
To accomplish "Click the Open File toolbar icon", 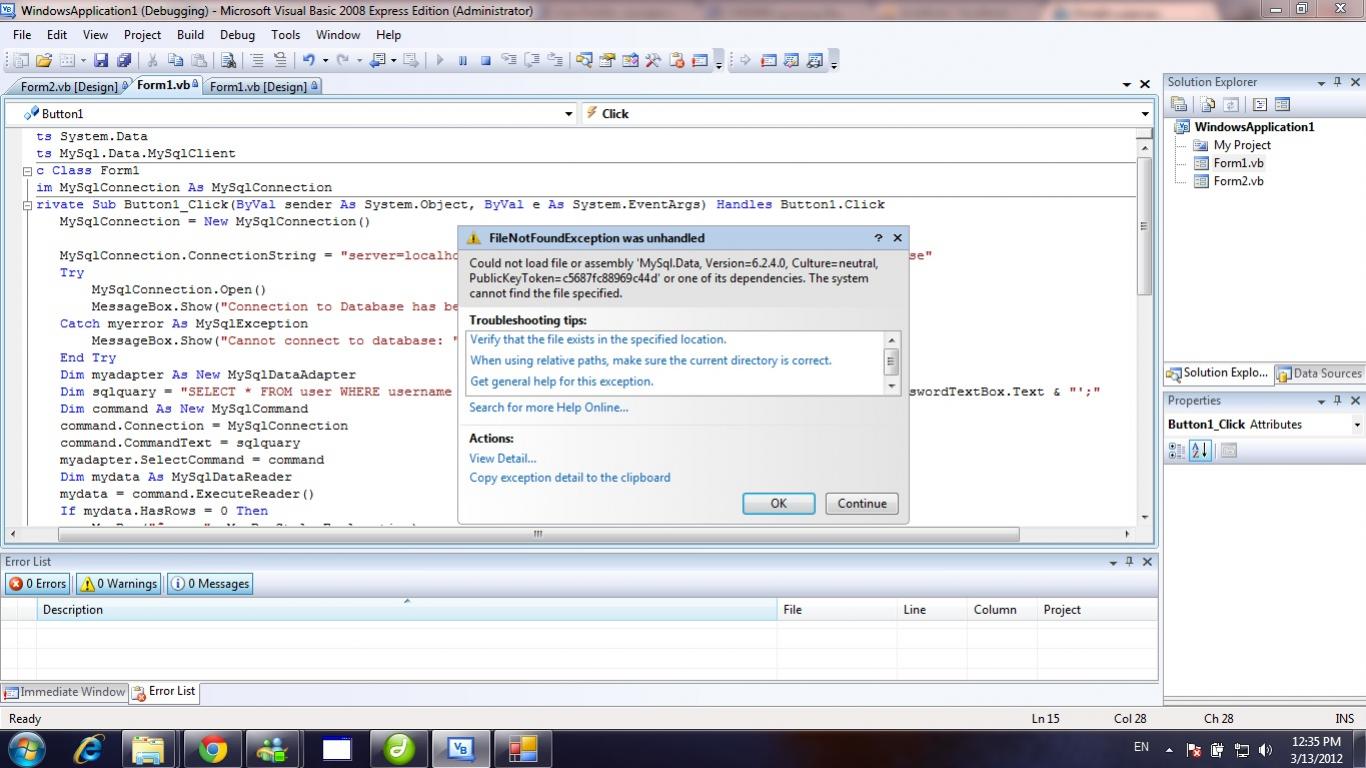I will point(43,61).
